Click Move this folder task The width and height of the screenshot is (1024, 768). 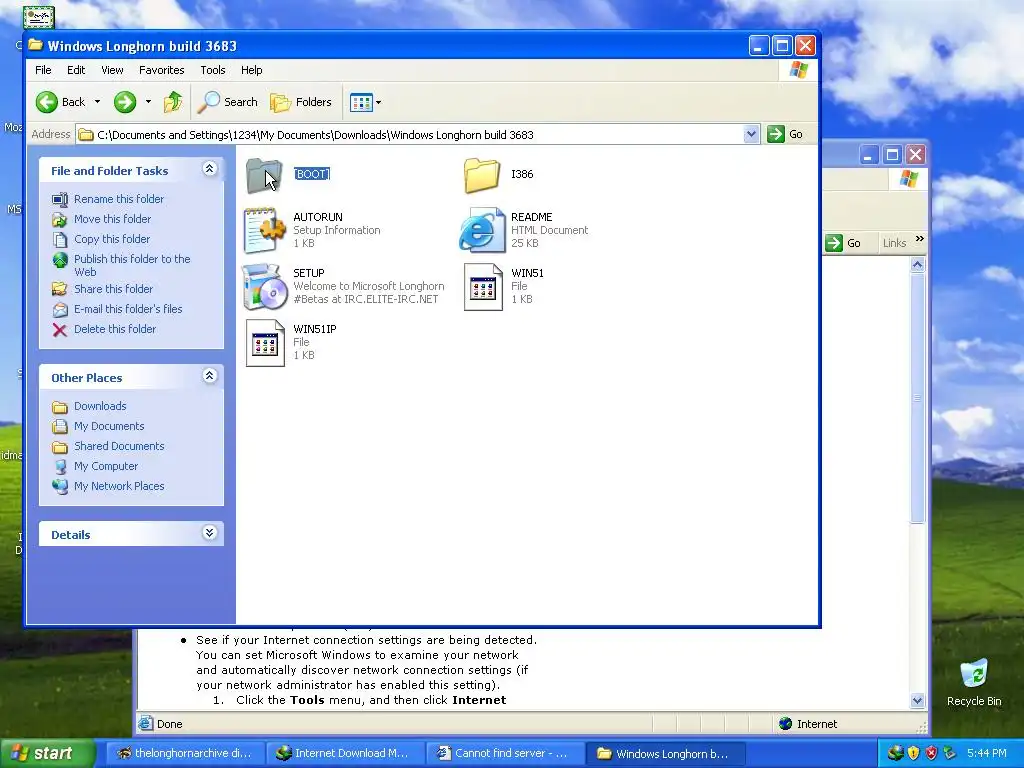[x=112, y=219]
